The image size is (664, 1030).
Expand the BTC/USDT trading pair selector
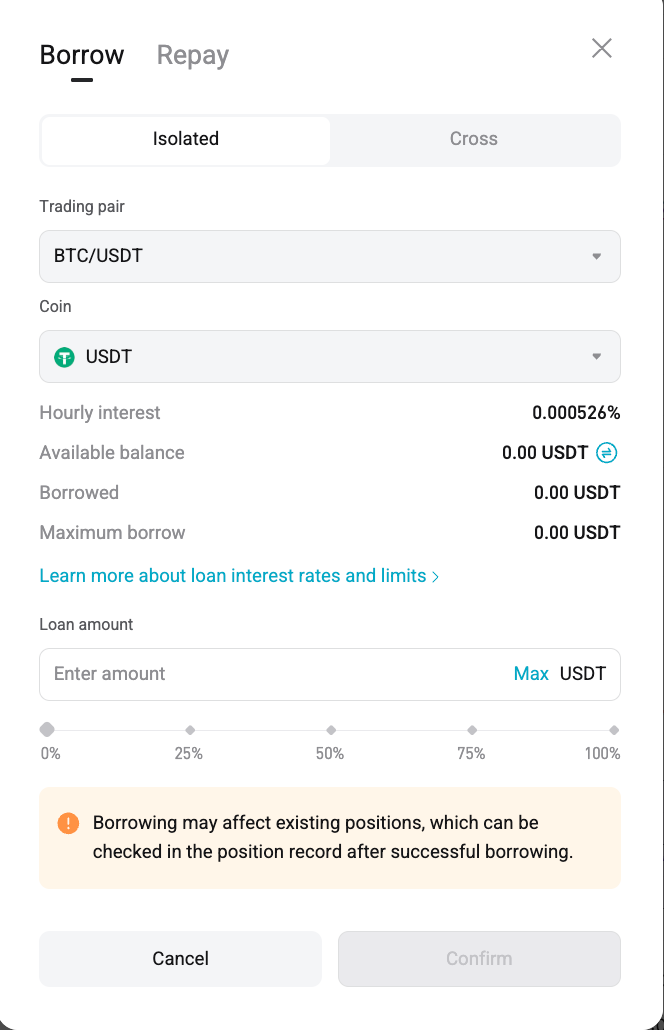[x=330, y=256]
